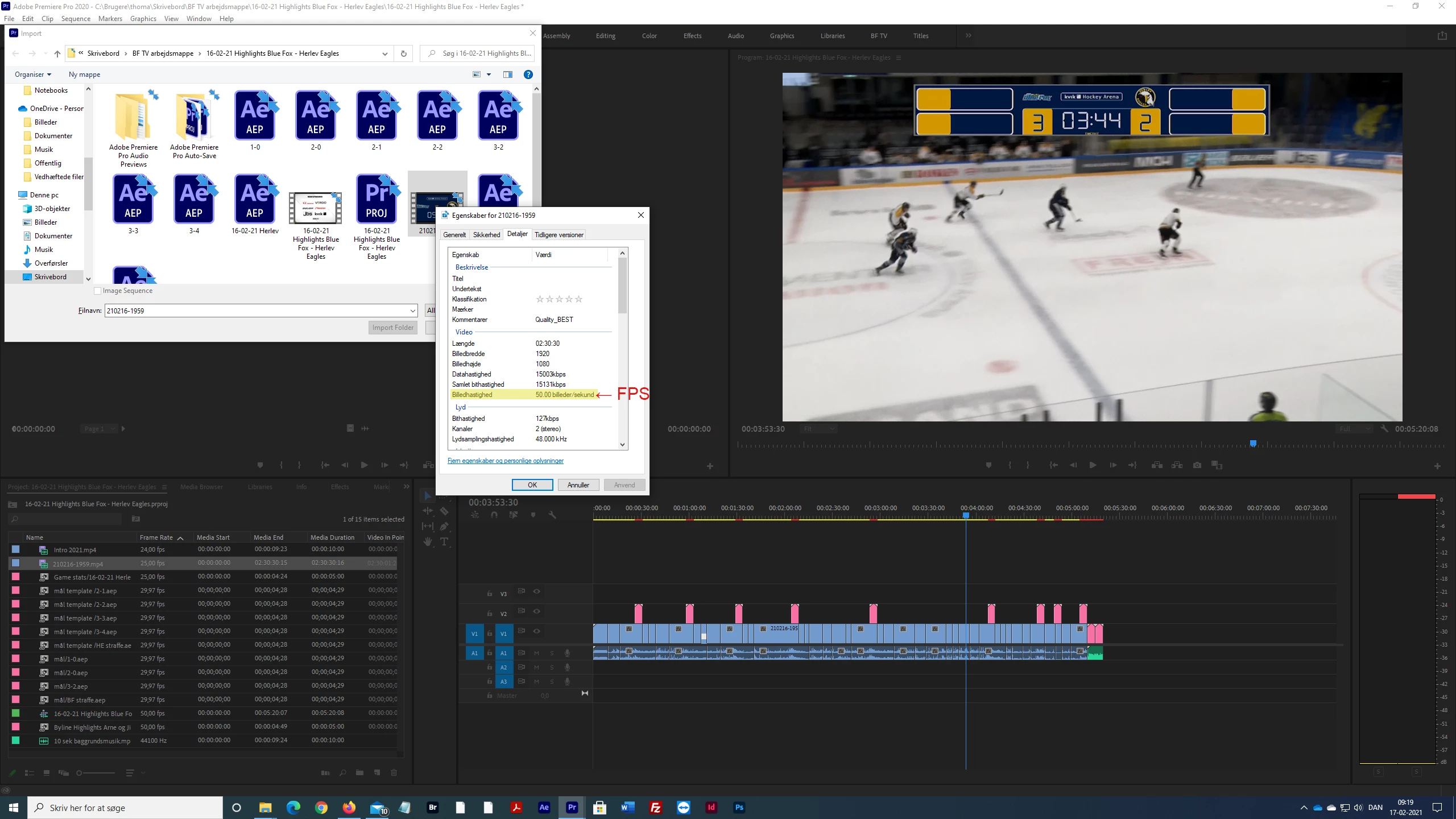The width and height of the screenshot is (1456, 819).
Task: Enable the Image Sequence checkbox
Action: pos(97,291)
